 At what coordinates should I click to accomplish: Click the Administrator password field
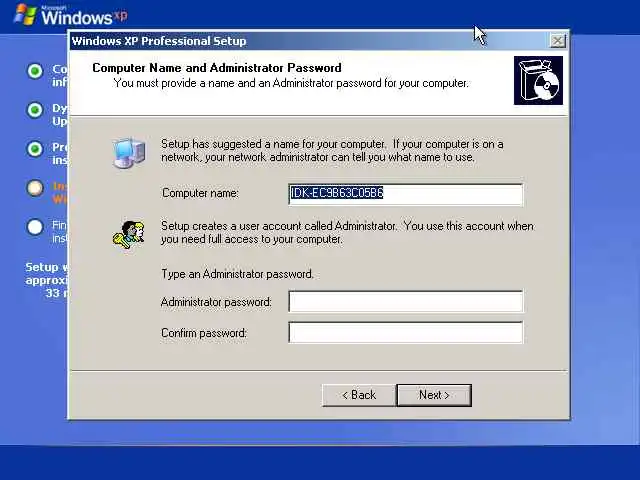pos(405,301)
